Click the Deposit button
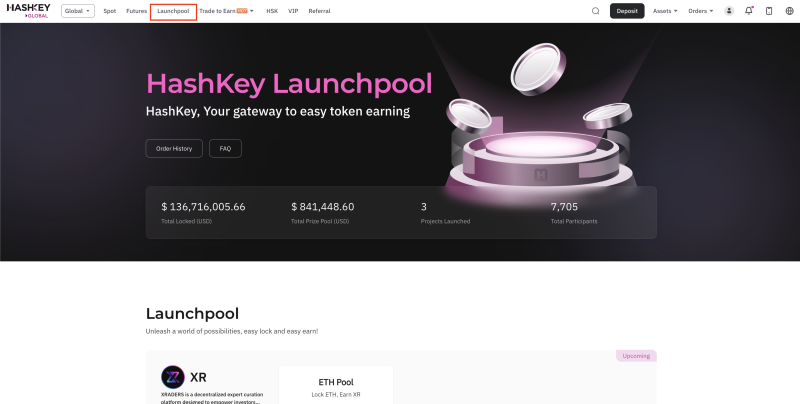The width and height of the screenshot is (800, 404). coord(627,11)
